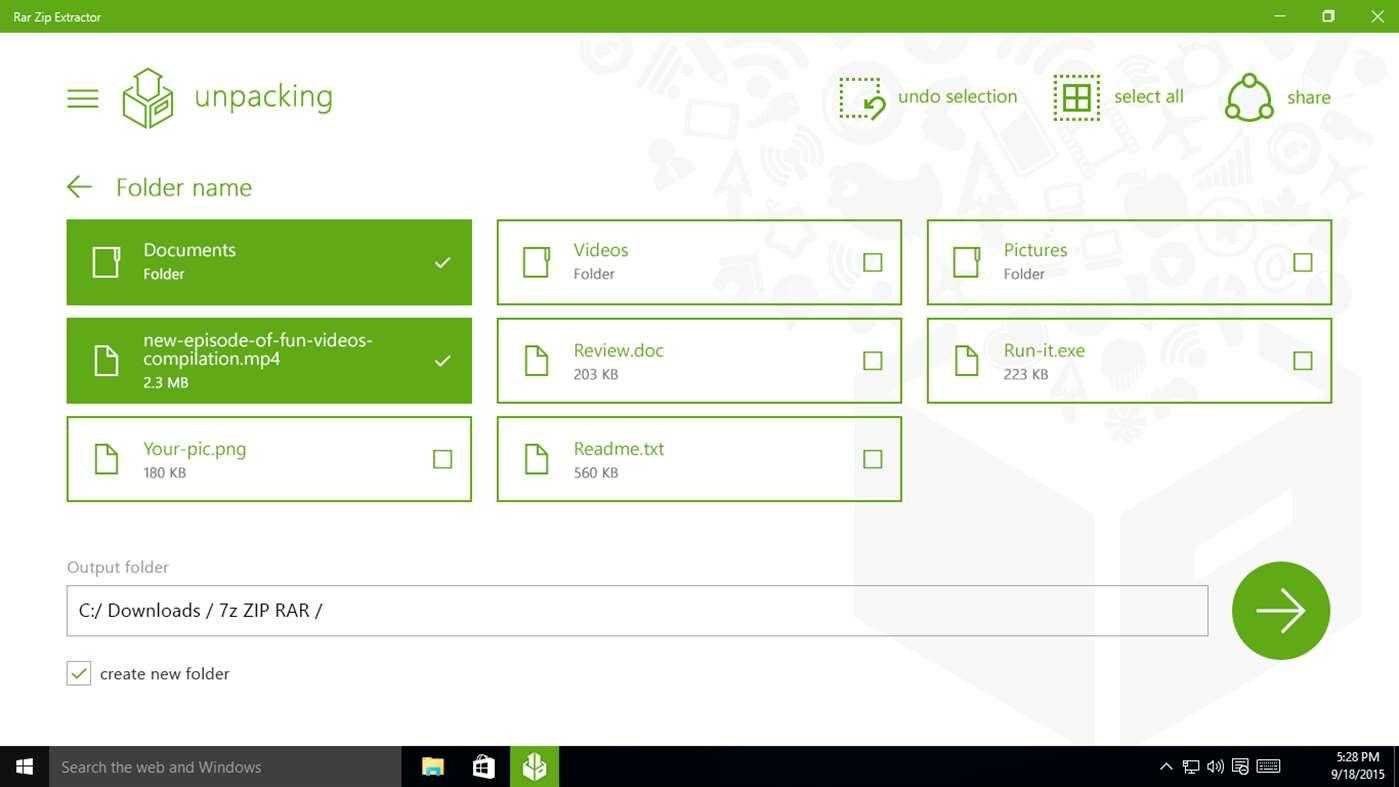The height and width of the screenshot is (787, 1399).
Task: Show hidden system tray icons
Action: pos(1165,767)
